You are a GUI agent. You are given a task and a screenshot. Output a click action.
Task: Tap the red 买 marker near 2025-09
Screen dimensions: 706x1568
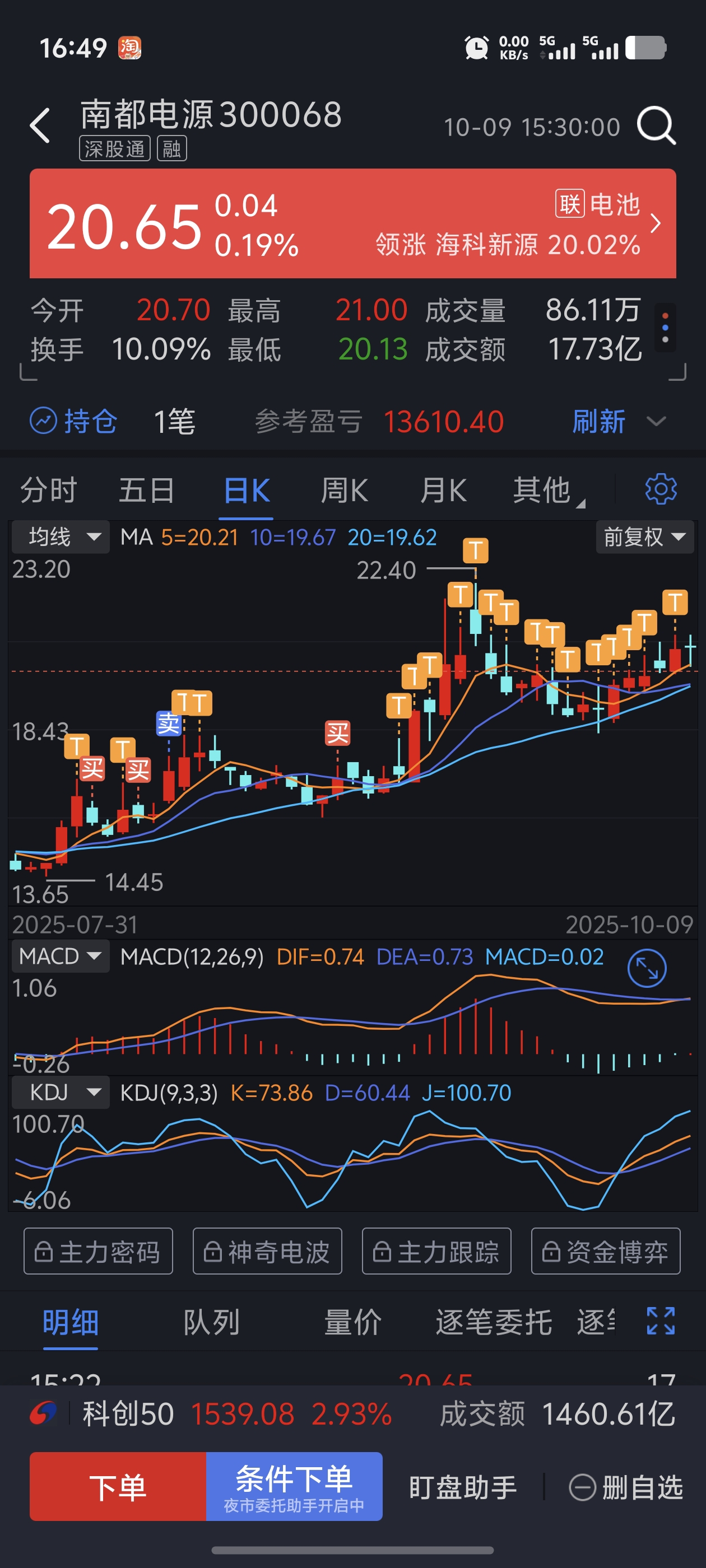337,733
